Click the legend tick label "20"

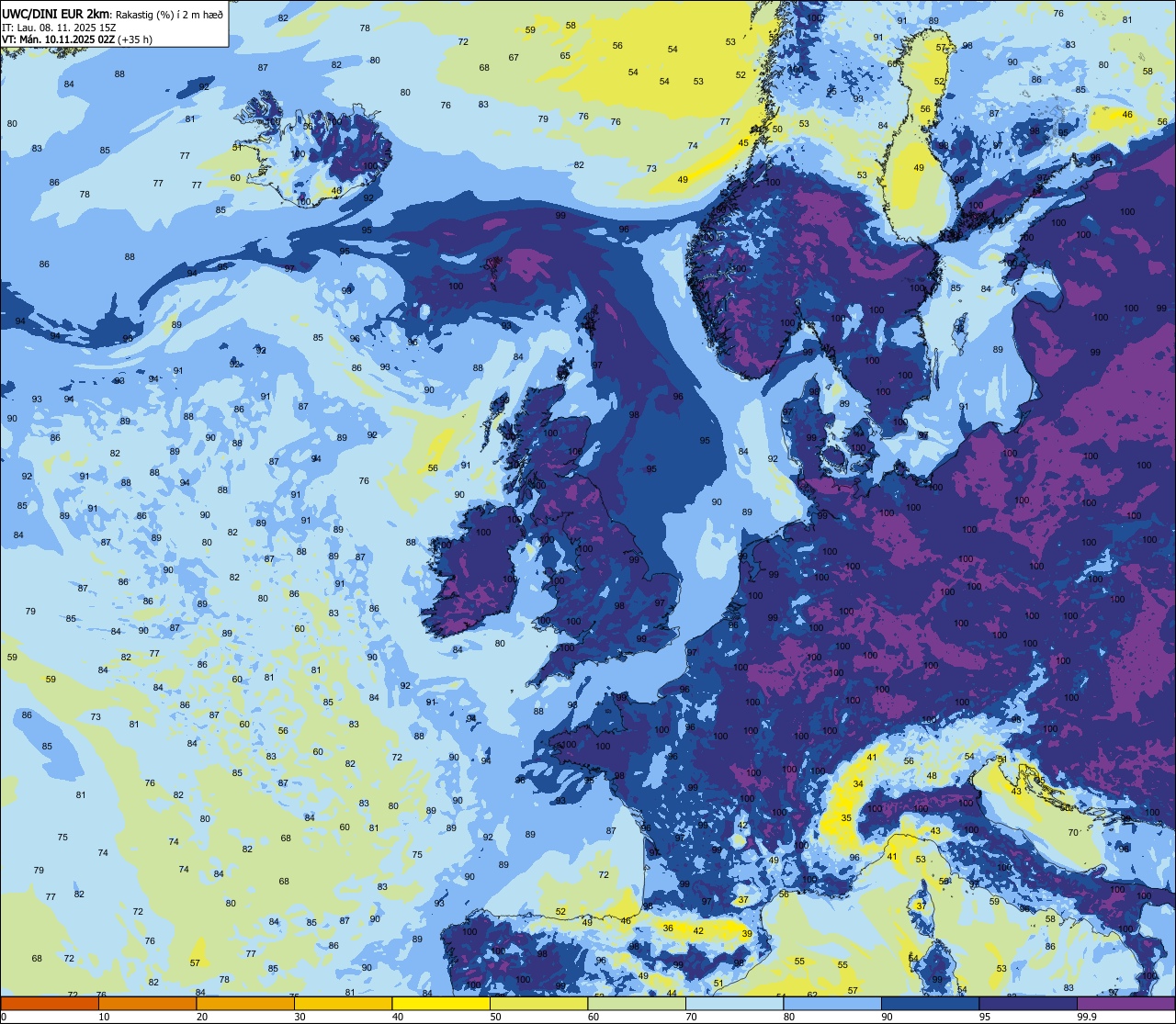tap(201, 1018)
